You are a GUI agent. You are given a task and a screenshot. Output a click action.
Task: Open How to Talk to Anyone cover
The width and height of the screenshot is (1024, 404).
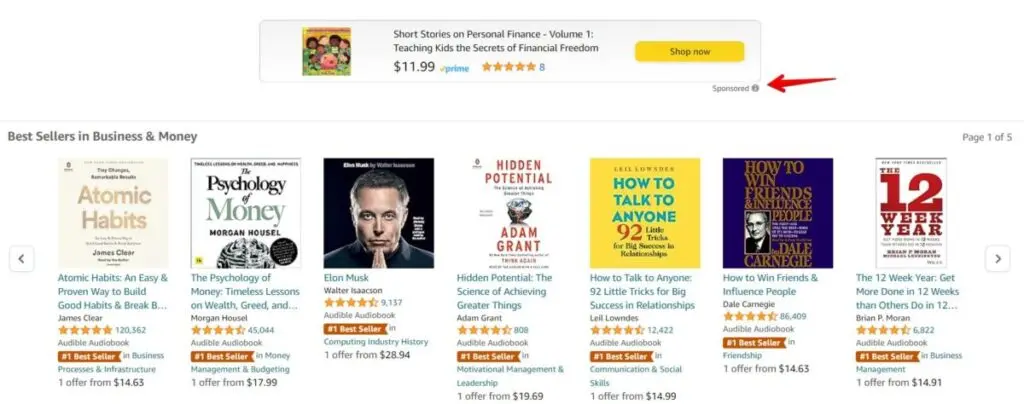[644, 213]
